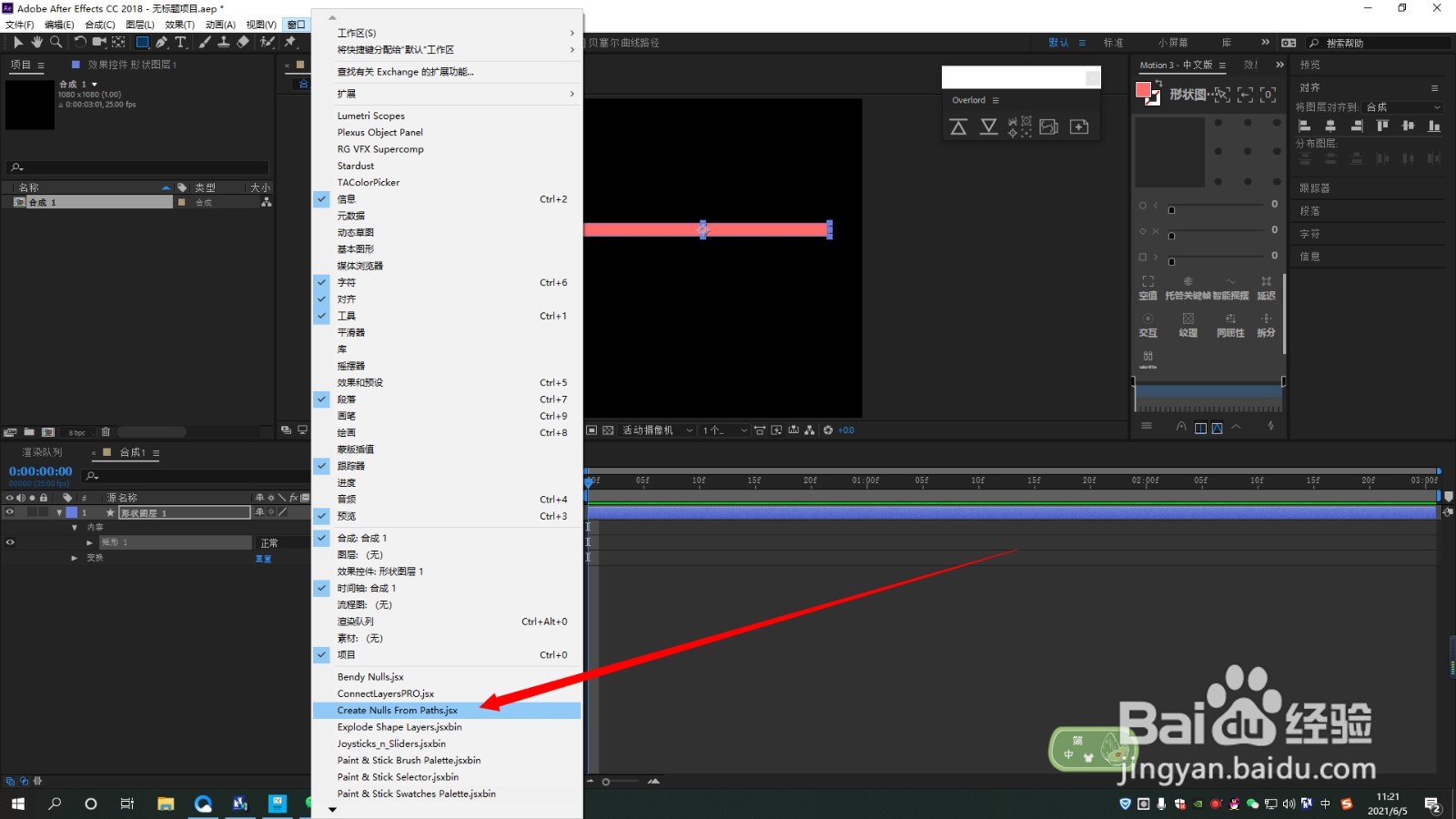
Task: Click the blue label swatch of 形状图层 1
Action: [72, 513]
